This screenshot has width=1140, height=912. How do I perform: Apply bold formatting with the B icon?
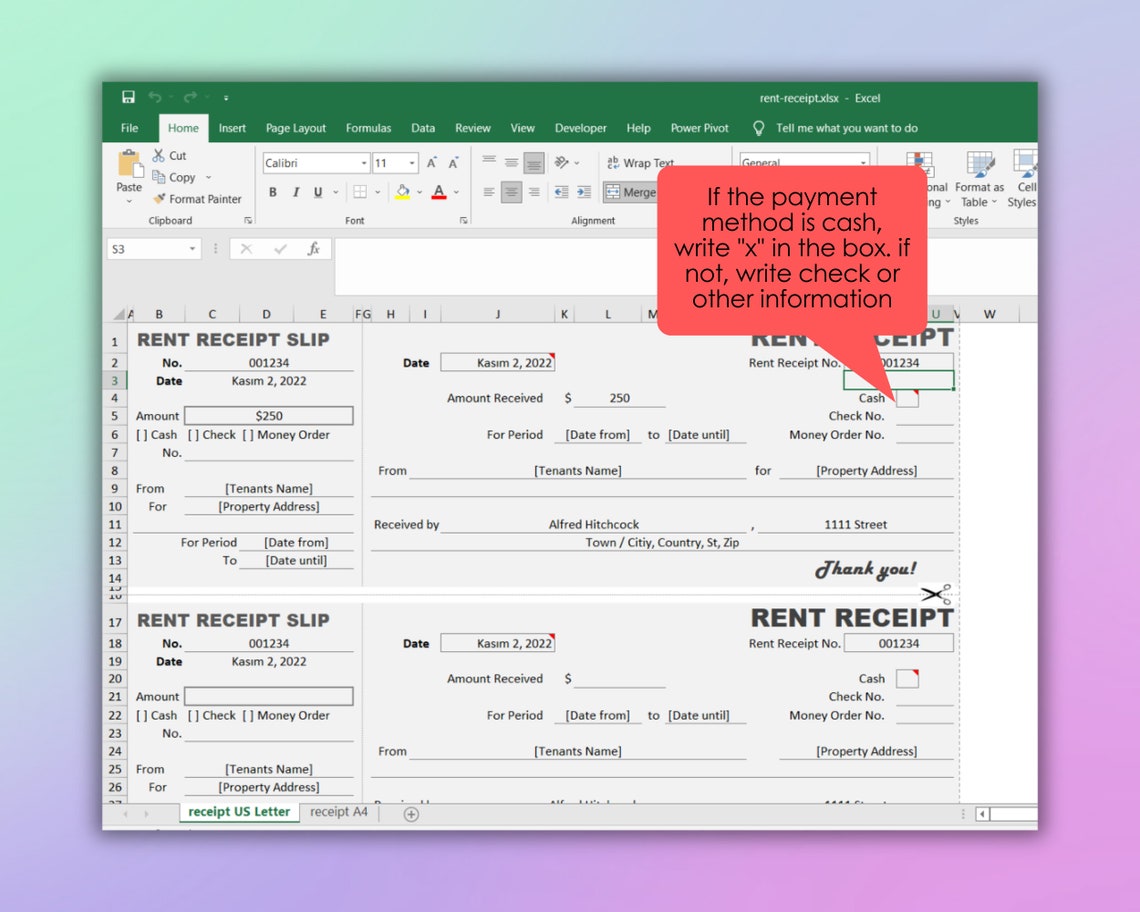click(x=272, y=192)
